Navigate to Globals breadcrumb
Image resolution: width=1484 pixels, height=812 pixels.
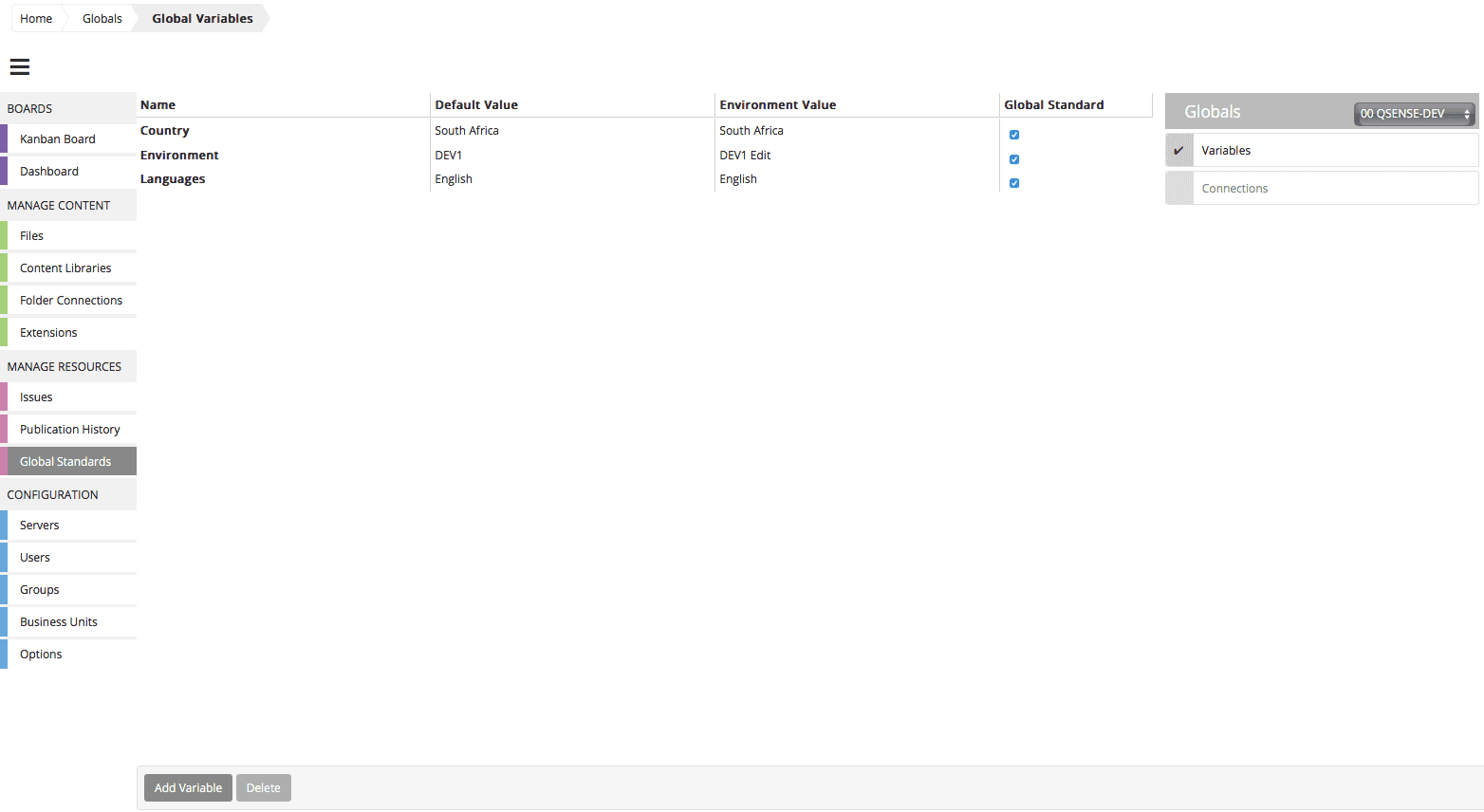tap(102, 19)
